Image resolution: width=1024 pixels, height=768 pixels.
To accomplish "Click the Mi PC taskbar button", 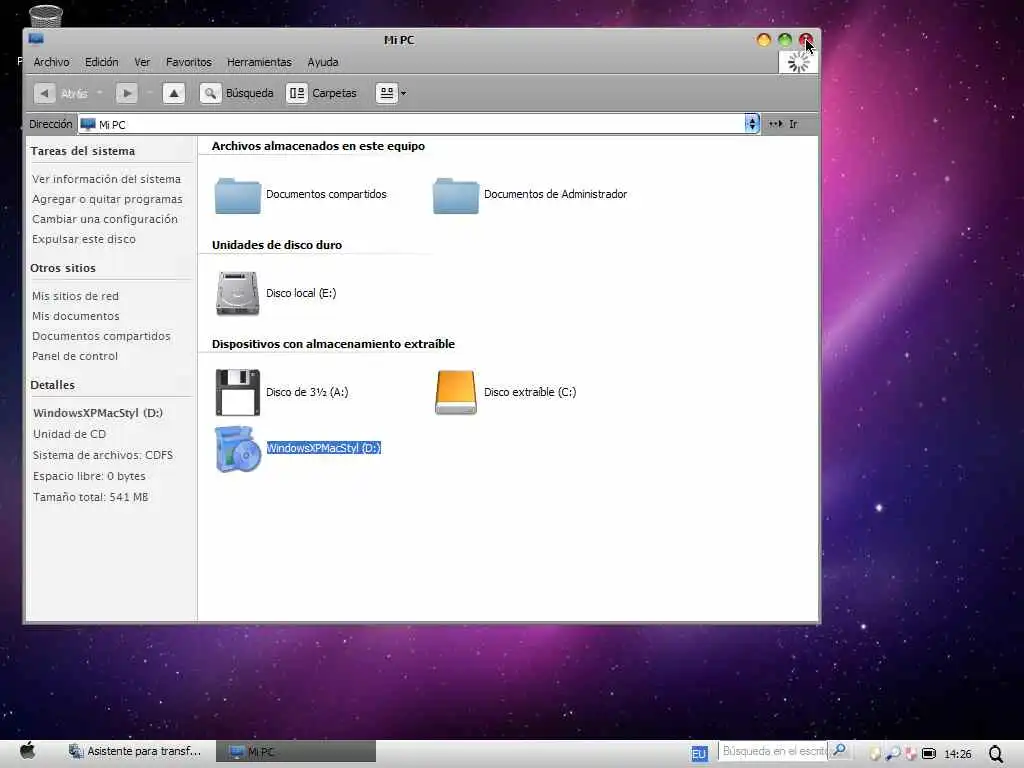I will tap(296, 752).
